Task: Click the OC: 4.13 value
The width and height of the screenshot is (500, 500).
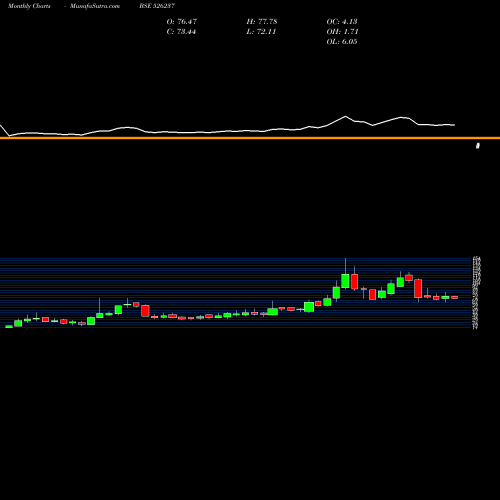Action: (x=342, y=22)
